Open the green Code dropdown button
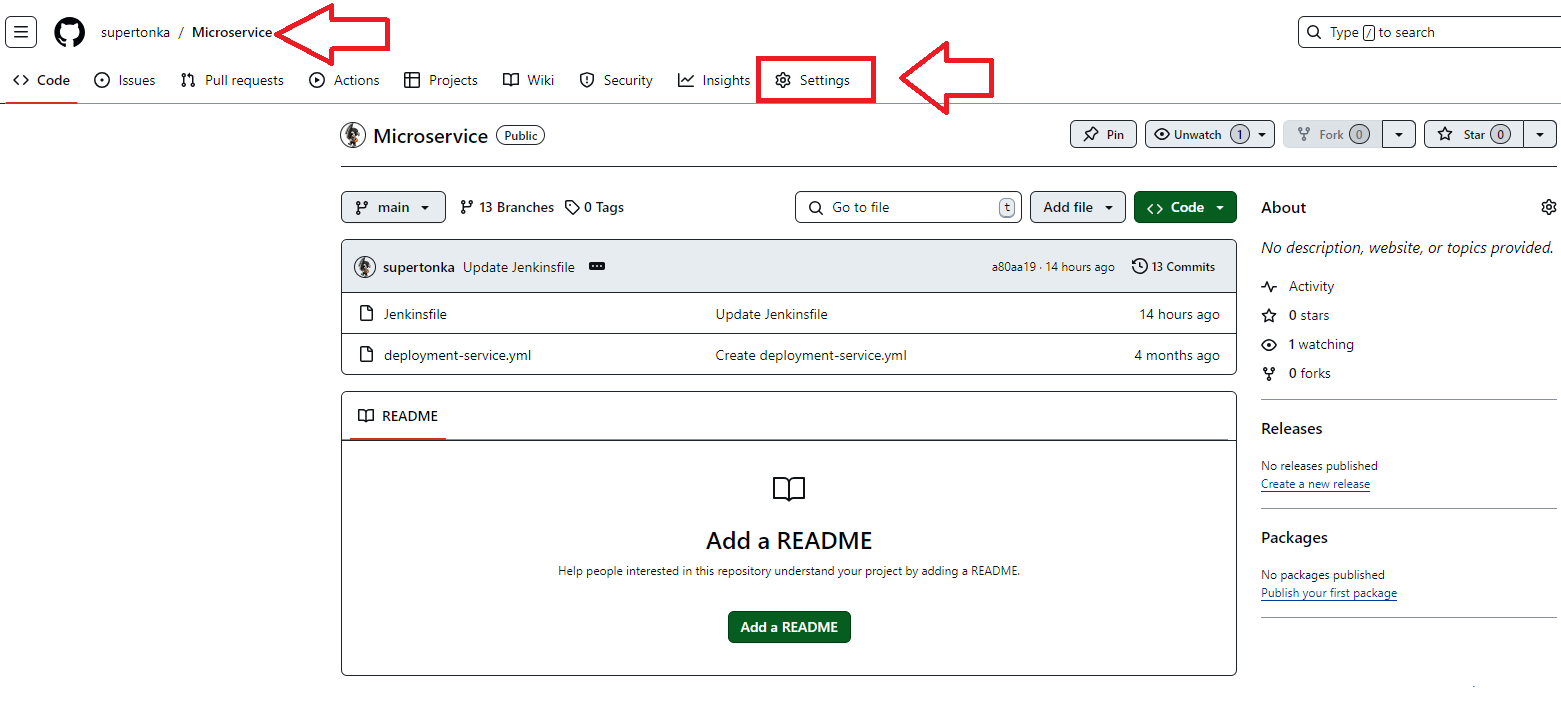The image size is (1561, 707). pos(1185,207)
